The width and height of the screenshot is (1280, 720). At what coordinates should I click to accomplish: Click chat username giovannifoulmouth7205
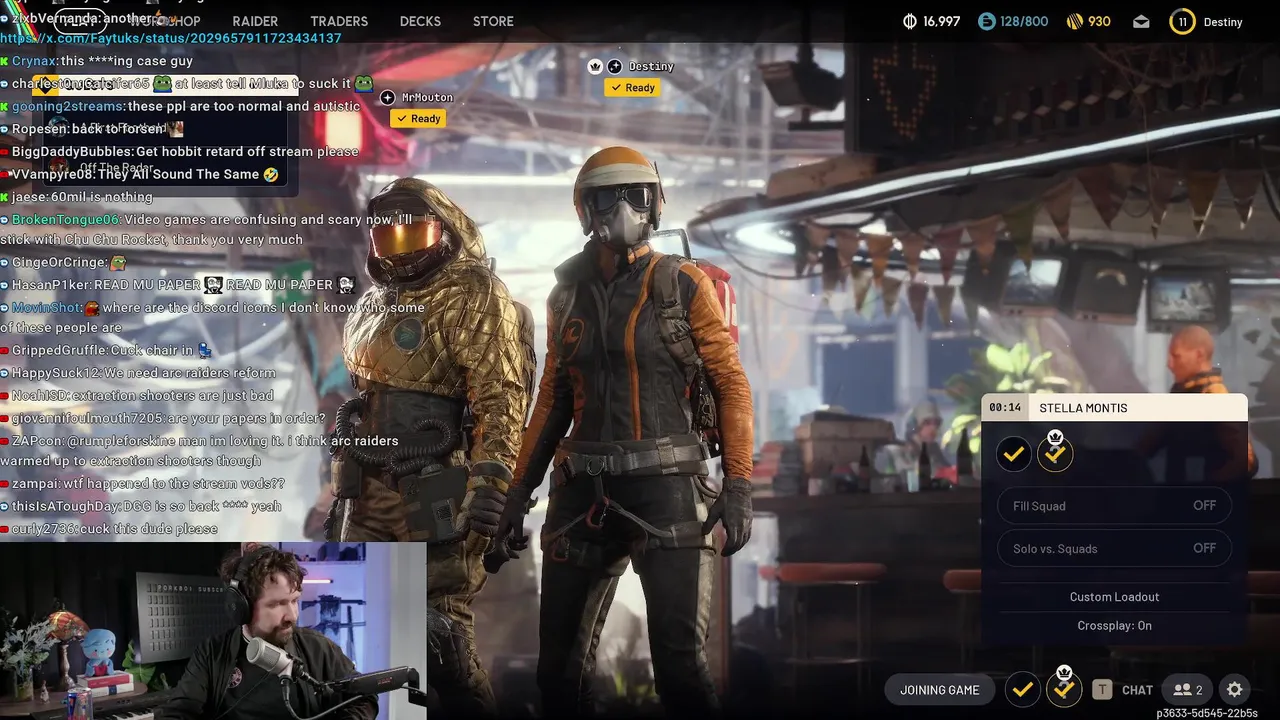click(x=88, y=418)
